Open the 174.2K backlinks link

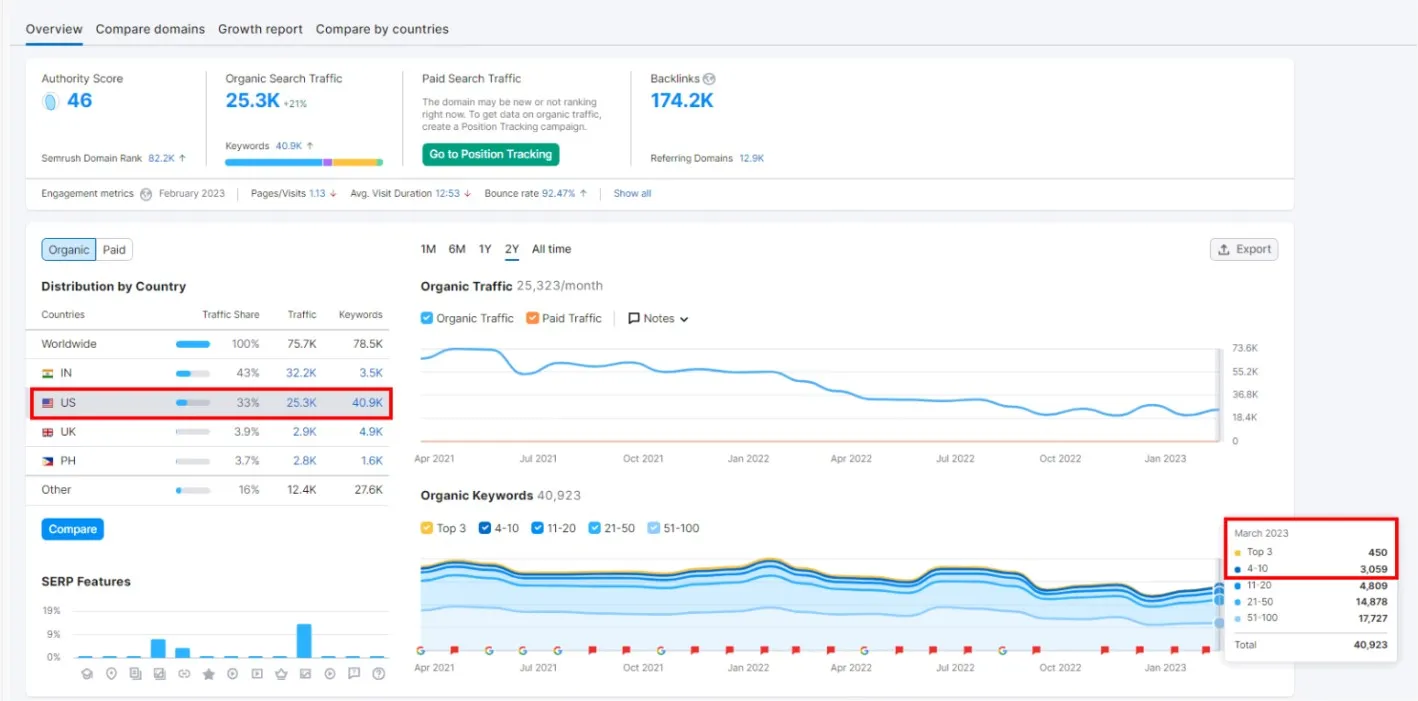(682, 100)
